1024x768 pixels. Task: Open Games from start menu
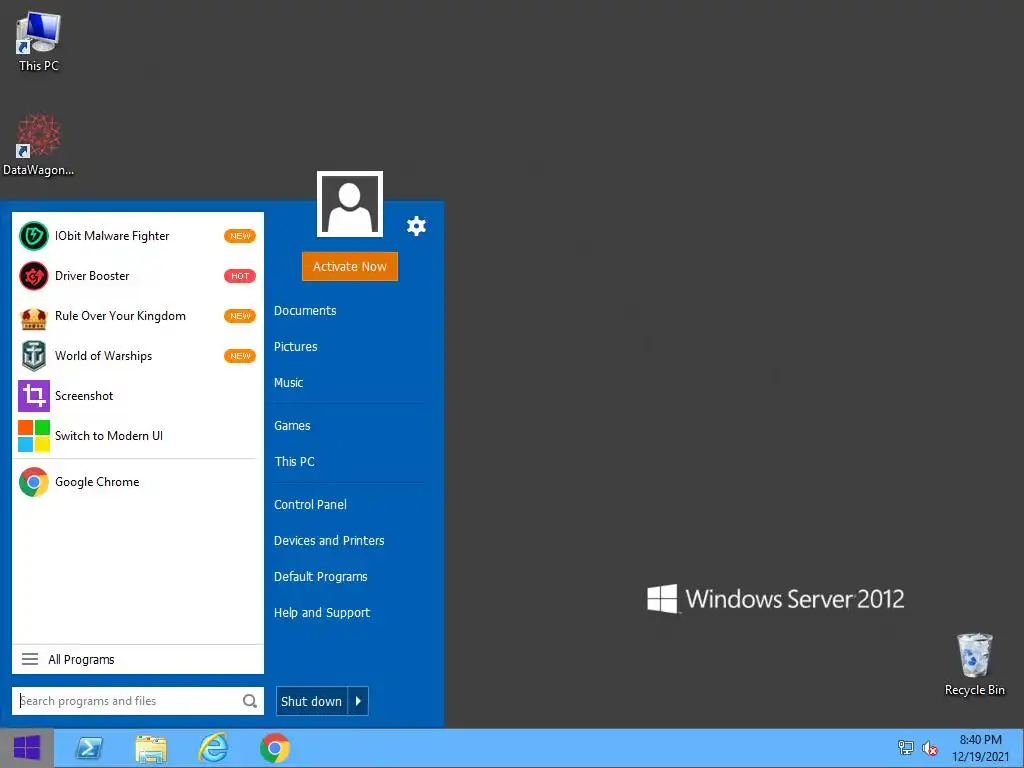tap(292, 426)
